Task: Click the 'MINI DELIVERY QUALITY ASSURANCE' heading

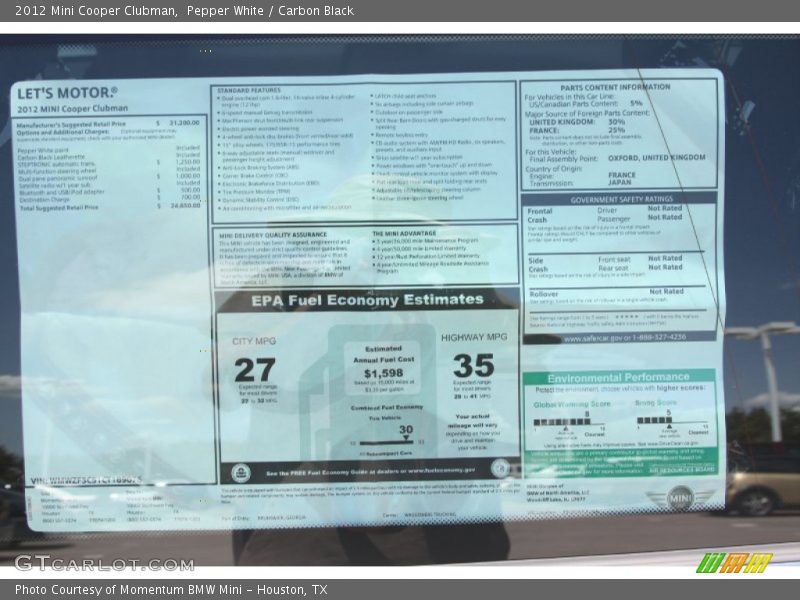Action: [x=273, y=235]
